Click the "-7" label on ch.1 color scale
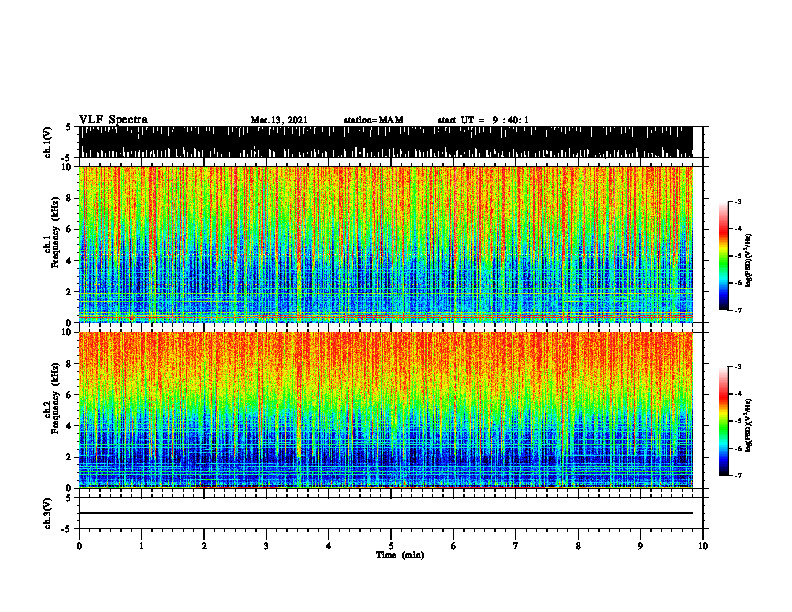Image resolution: width=792 pixels, height=612 pixels. coord(738,310)
